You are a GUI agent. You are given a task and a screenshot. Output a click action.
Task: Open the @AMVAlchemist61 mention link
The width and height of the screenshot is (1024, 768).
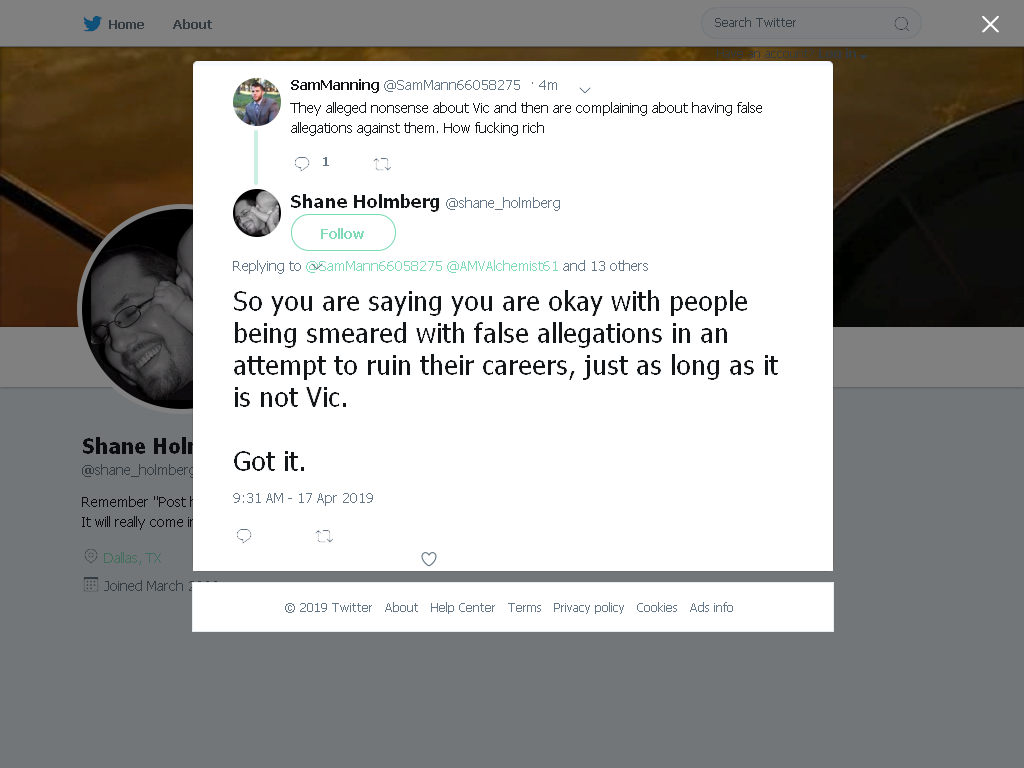coord(502,266)
